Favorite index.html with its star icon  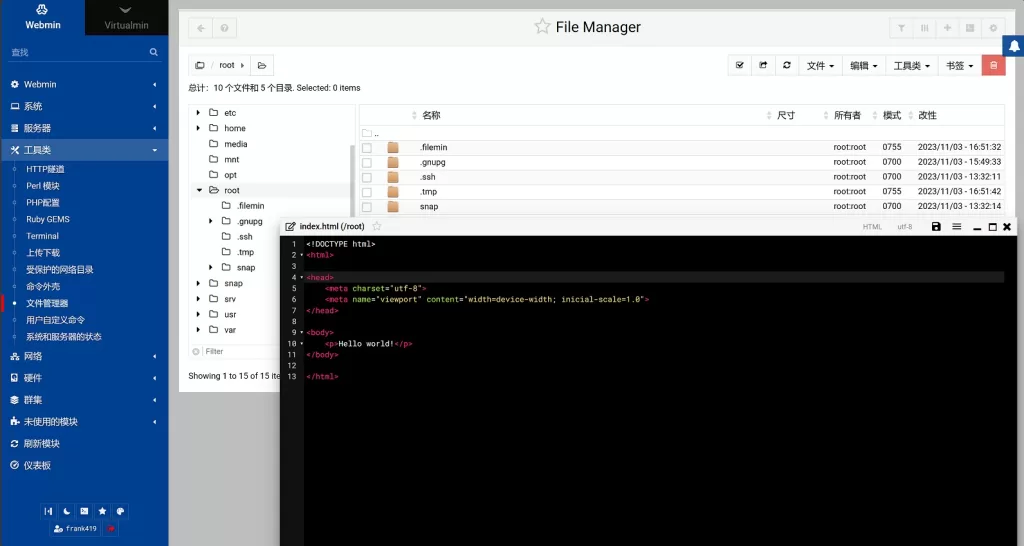377,226
